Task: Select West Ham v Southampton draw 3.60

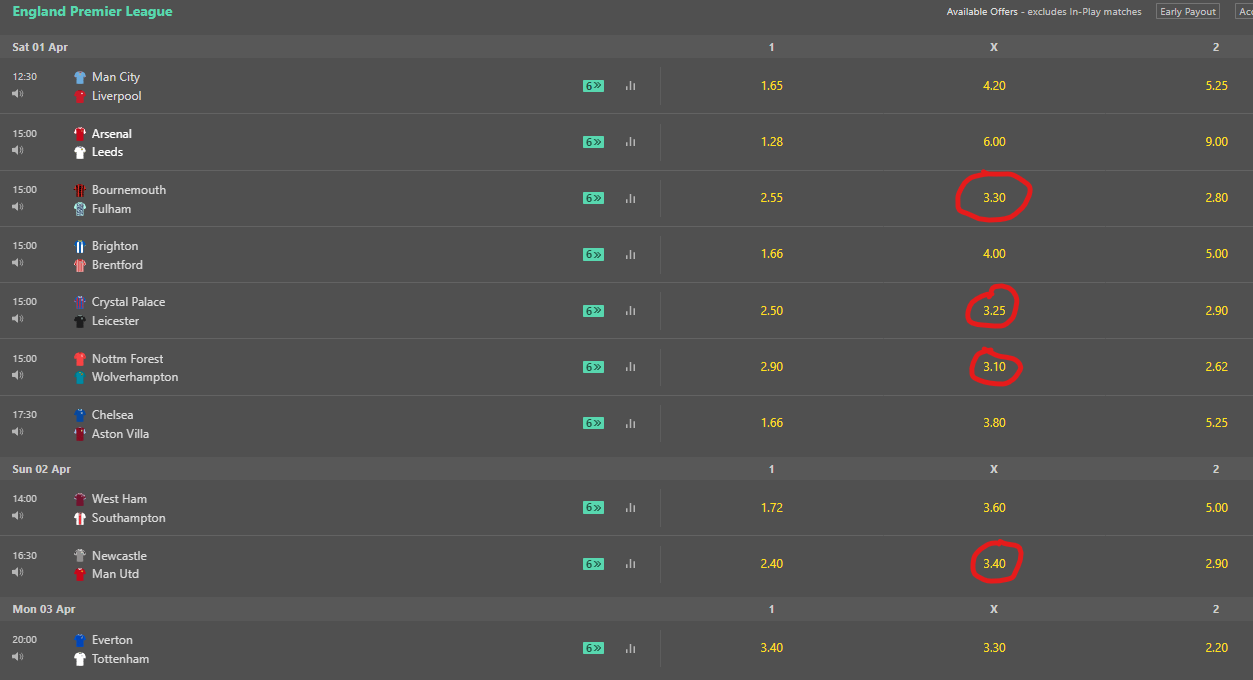Action: point(994,508)
